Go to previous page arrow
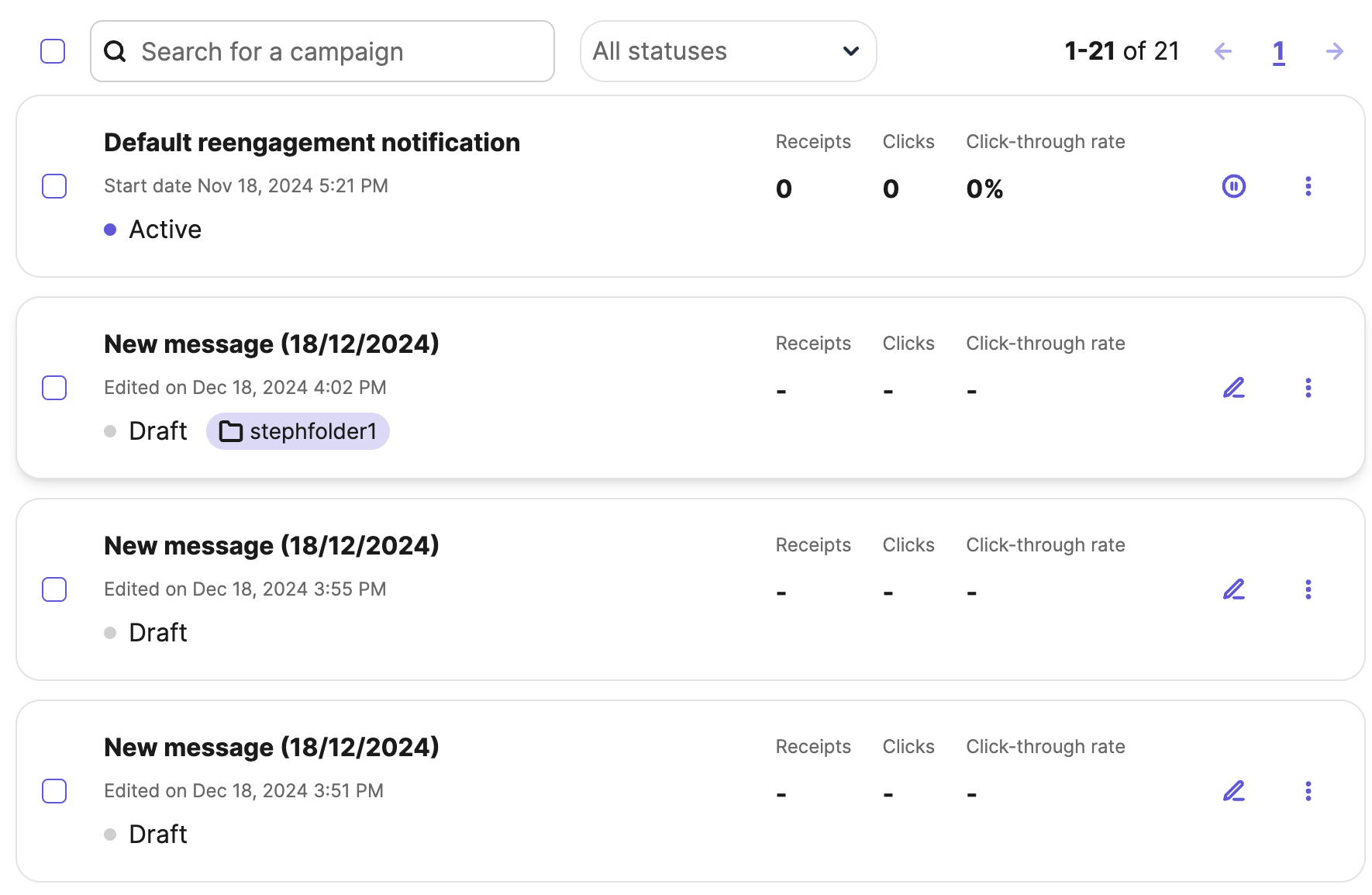 point(1223,51)
